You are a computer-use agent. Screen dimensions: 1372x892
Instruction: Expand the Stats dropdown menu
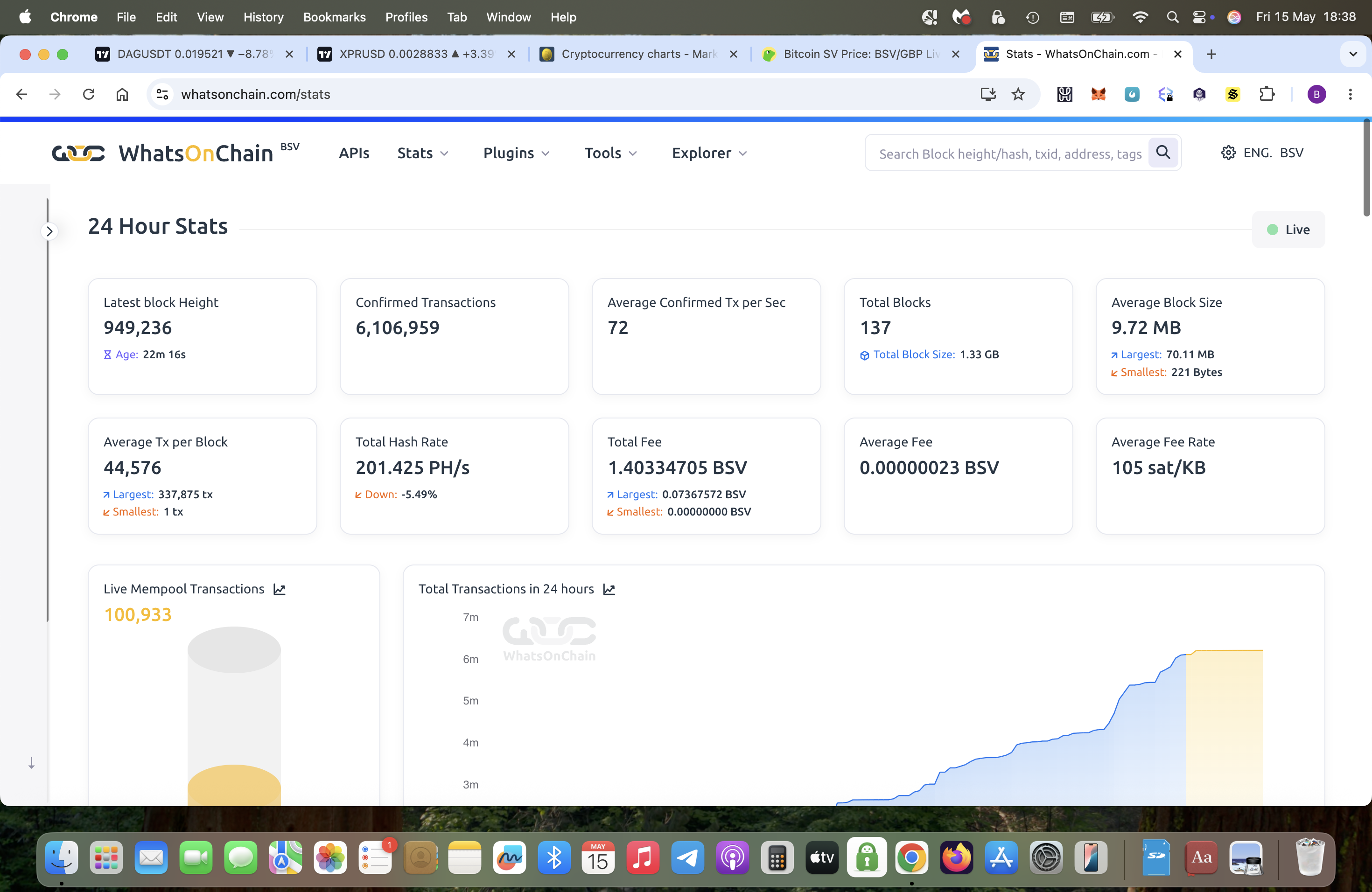(x=422, y=153)
